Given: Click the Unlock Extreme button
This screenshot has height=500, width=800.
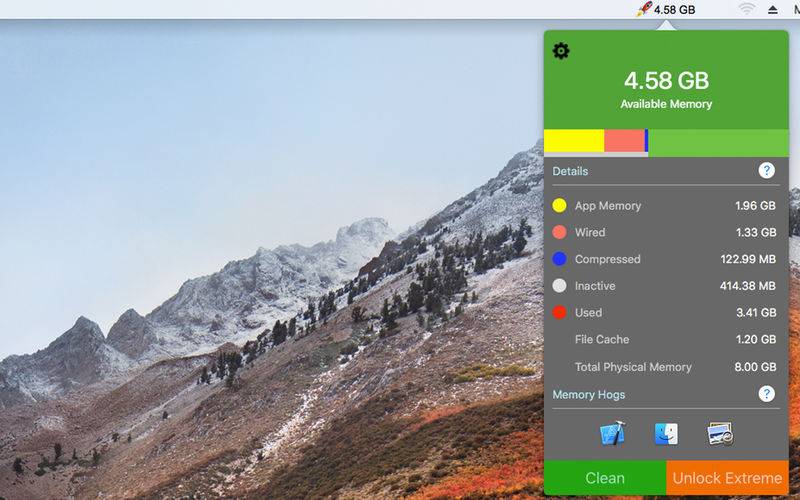Looking at the screenshot, I should (728, 478).
